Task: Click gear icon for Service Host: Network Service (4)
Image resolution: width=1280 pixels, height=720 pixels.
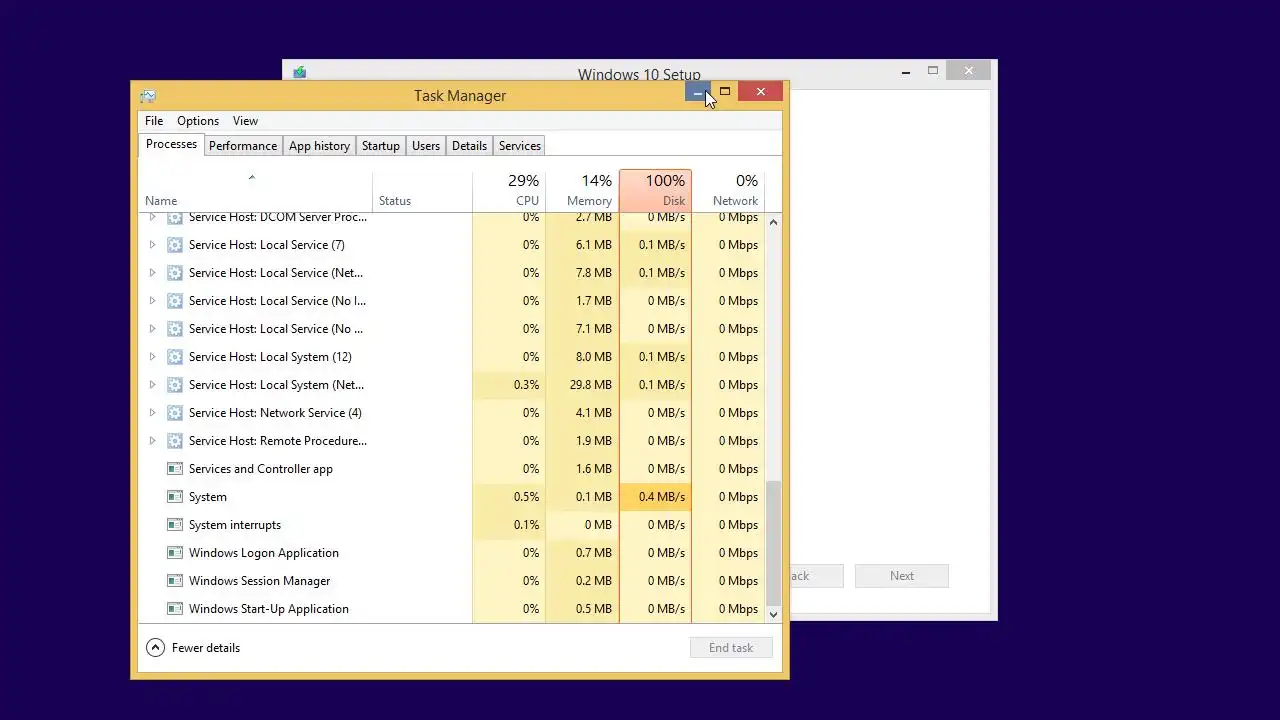Action: (175, 413)
